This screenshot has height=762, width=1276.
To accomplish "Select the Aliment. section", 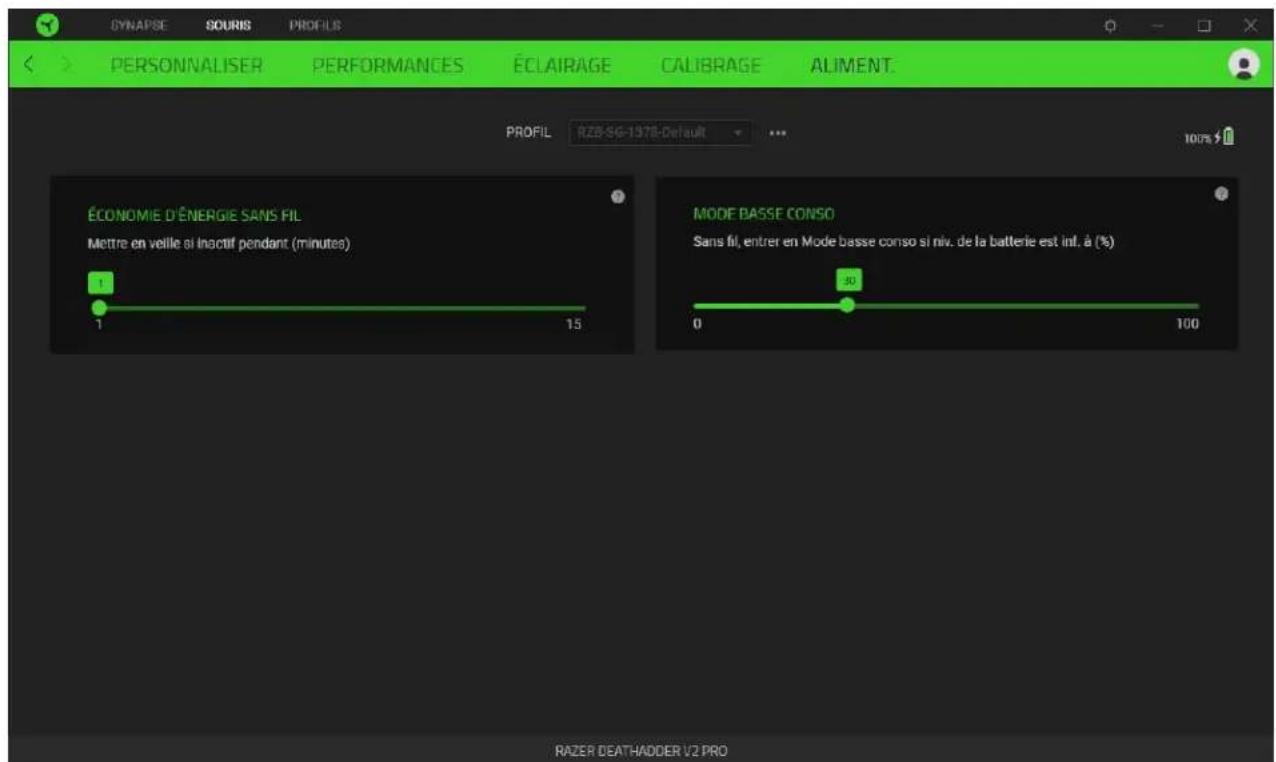I will [853, 66].
